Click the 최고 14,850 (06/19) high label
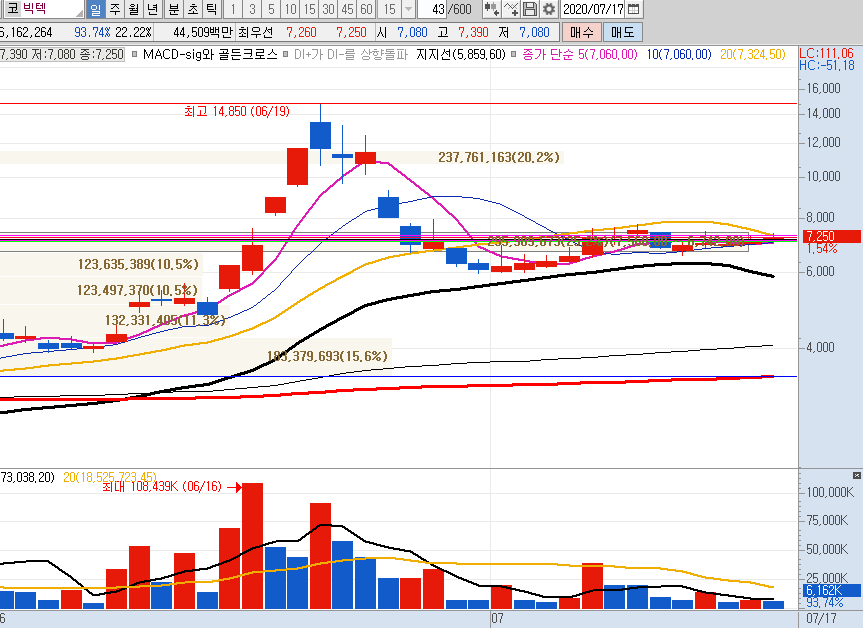The height and width of the screenshot is (628, 863). [237, 111]
